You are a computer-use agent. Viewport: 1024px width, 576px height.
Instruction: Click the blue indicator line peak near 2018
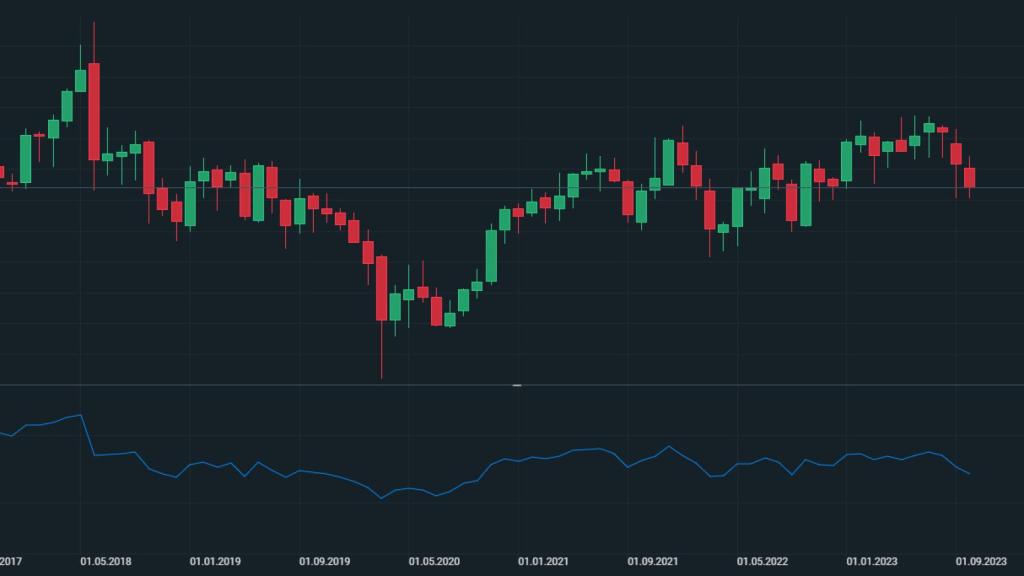[x=80, y=414]
